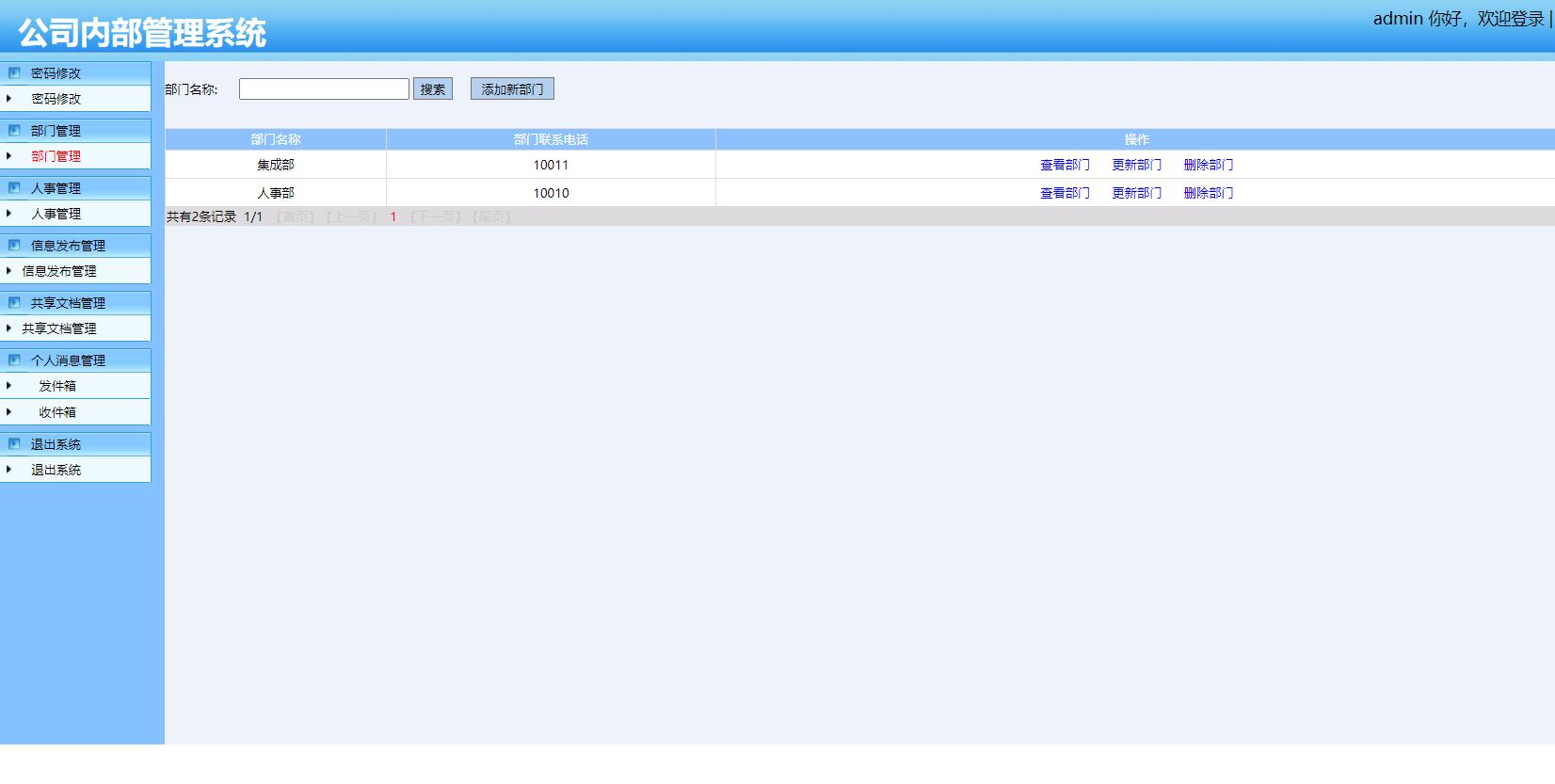Open the 共享文档管理 submenu item
Viewport: 1555px width, 784px height.
[59, 328]
